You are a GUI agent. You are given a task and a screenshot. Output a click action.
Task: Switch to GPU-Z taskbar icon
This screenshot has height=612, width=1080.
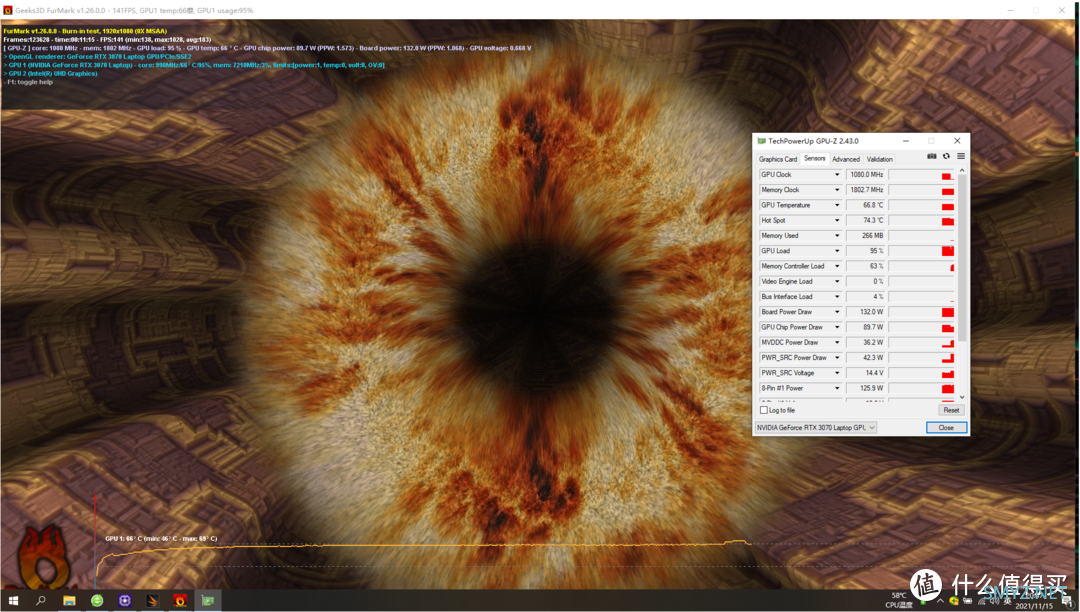click(207, 600)
